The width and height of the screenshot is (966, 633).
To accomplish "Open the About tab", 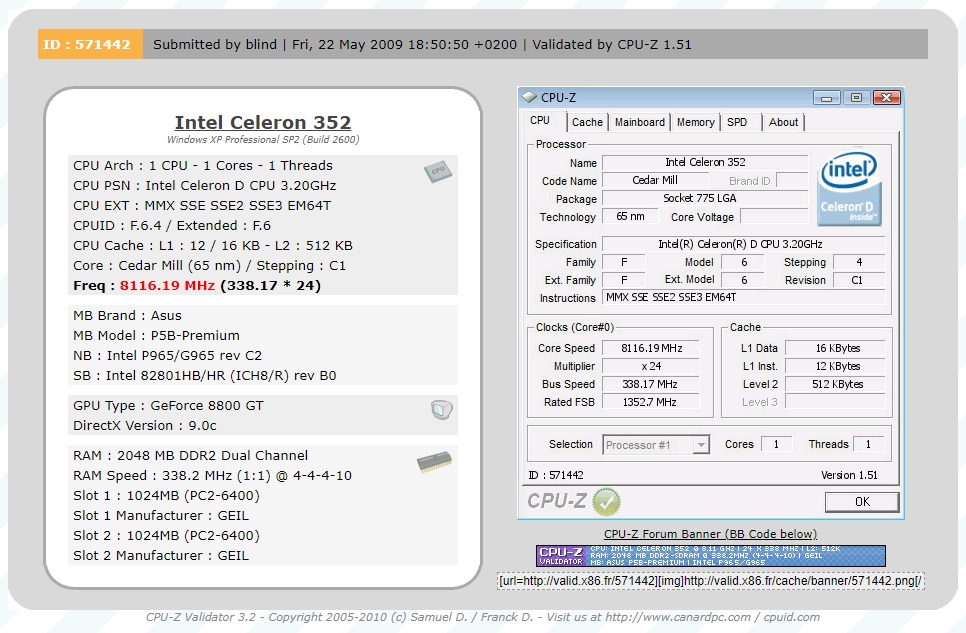I will [x=783, y=122].
